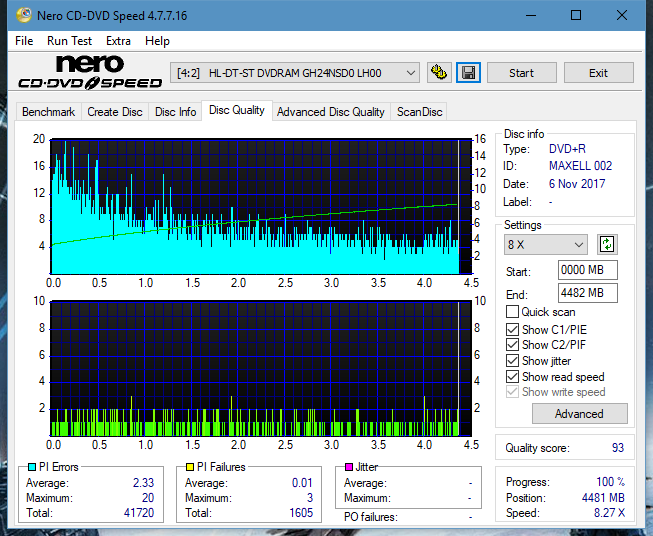Toggle Show C1/PIE checkbox
This screenshot has width=653, height=536.
click(512, 329)
